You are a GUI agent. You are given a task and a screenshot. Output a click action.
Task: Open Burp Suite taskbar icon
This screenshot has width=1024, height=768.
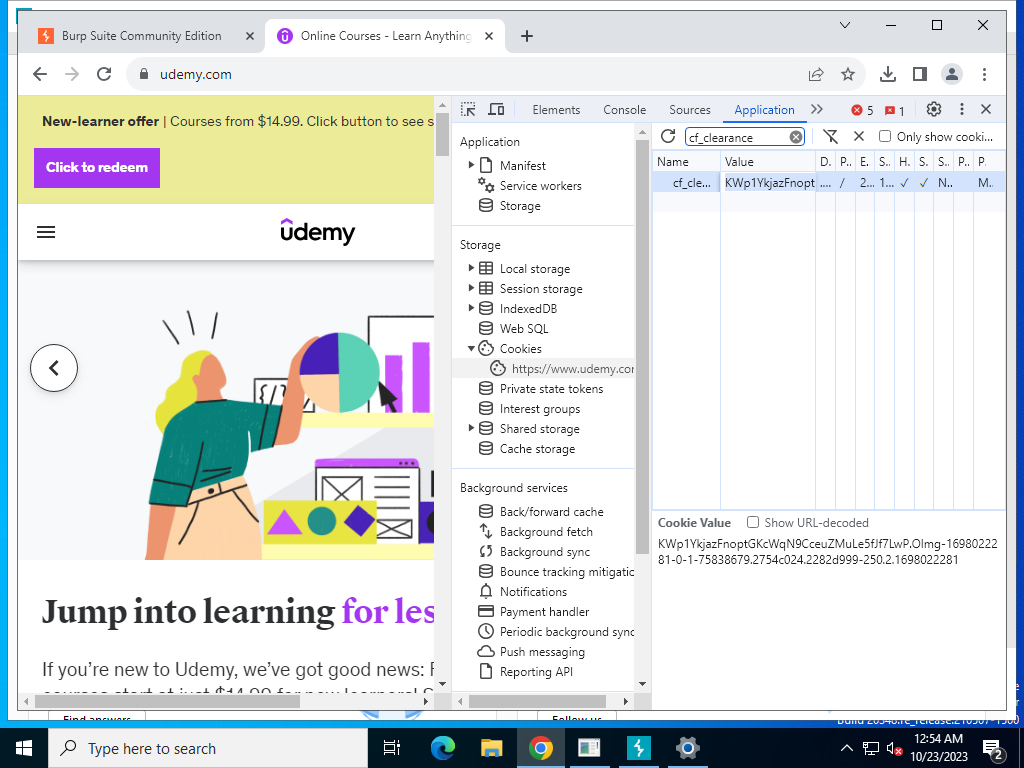tap(638, 748)
